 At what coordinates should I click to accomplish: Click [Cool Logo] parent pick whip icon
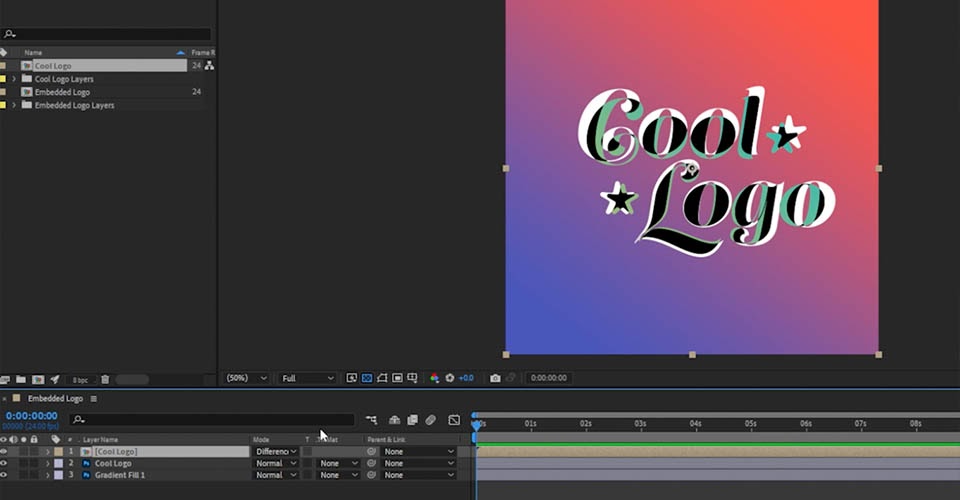point(371,452)
